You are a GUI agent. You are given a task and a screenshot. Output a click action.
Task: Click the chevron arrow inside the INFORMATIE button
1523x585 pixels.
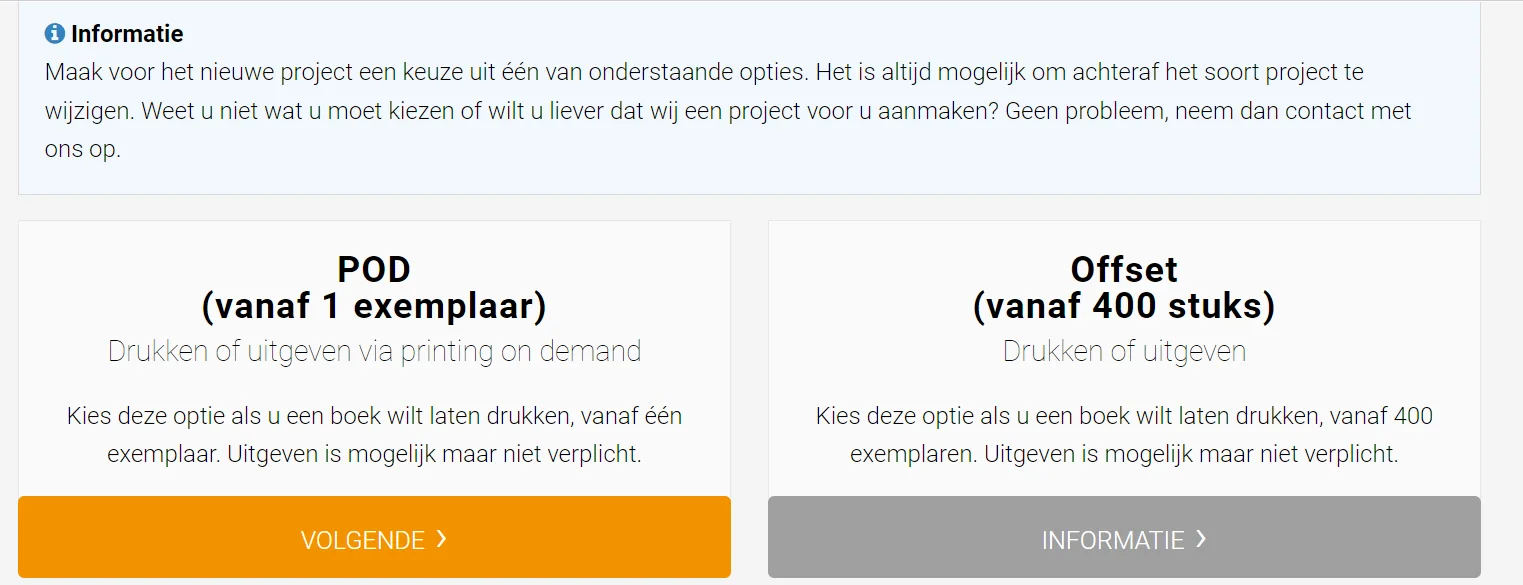coord(1199,539)
